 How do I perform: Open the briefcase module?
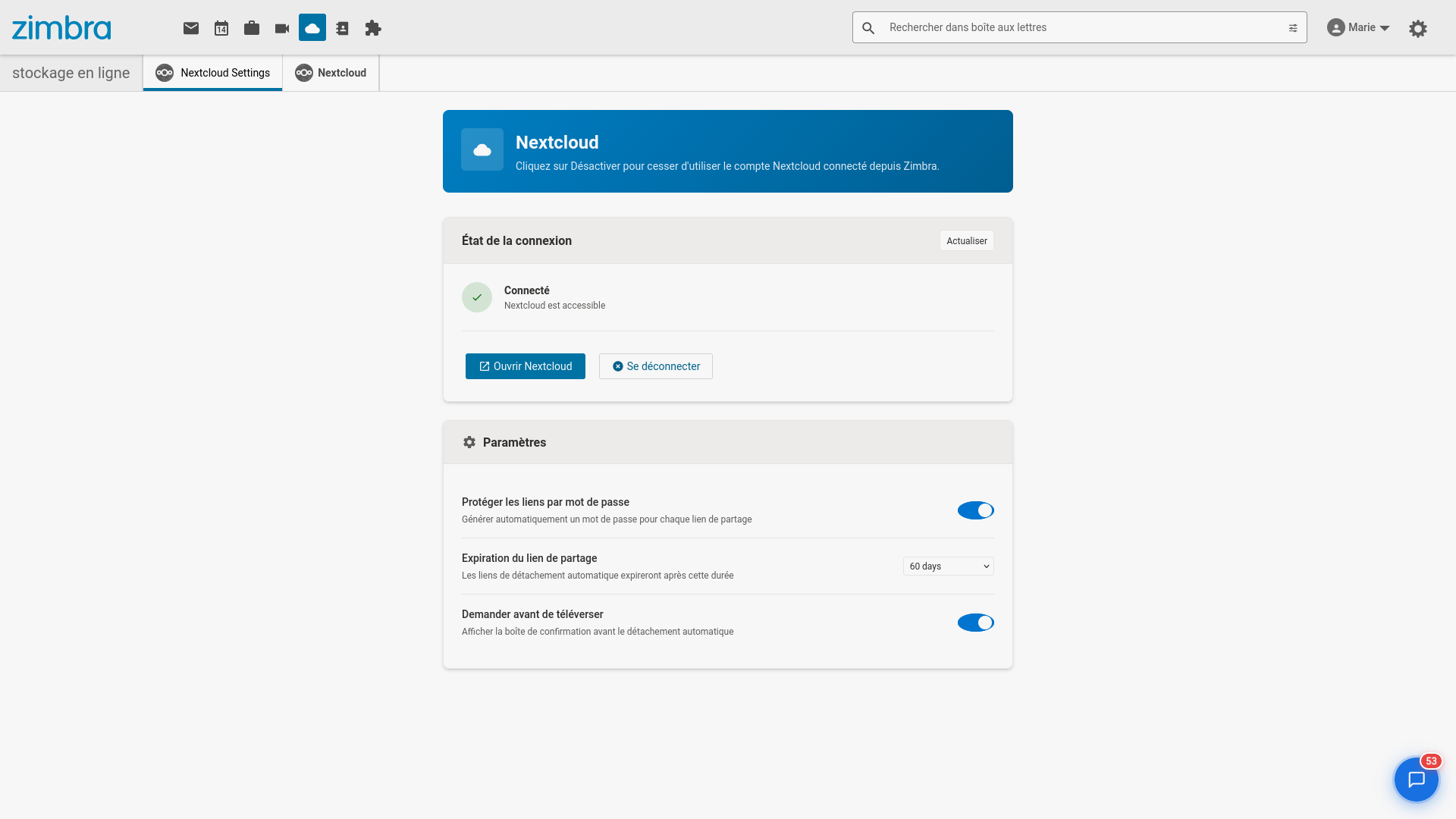(251, 27)
